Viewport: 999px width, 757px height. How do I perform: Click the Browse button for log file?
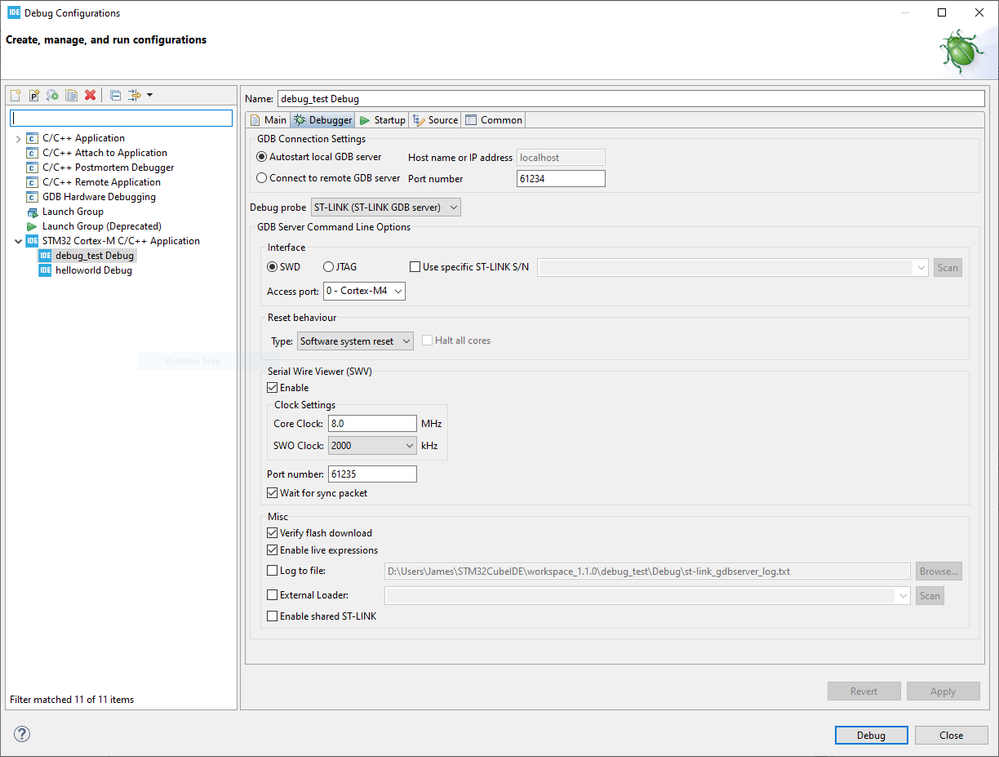(x=938, y=571)
